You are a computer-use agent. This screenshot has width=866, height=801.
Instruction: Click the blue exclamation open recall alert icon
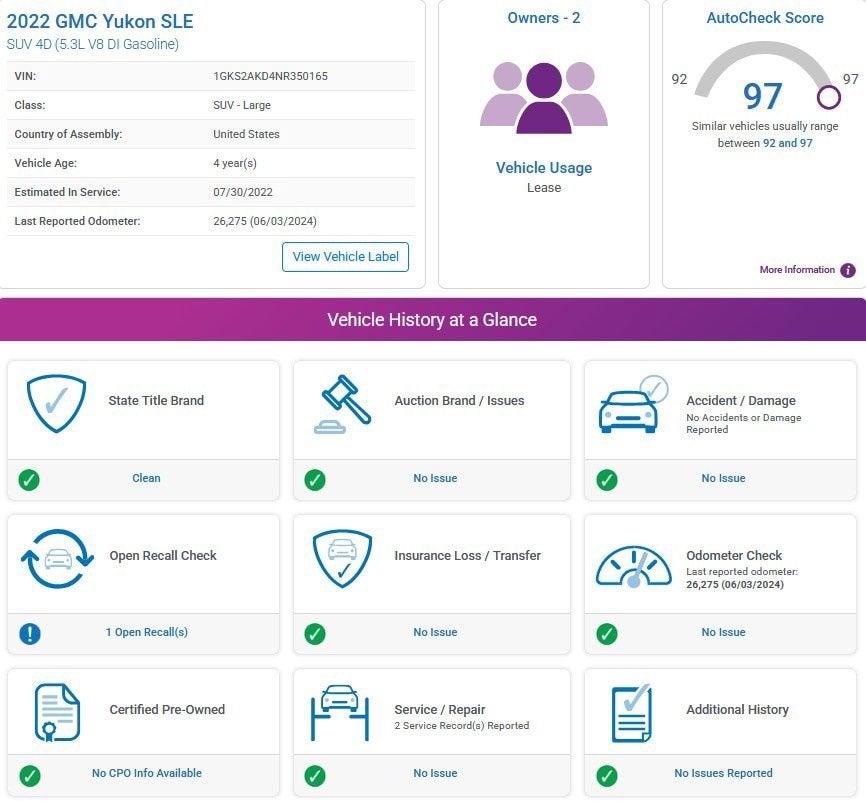[x=30, y=634]
